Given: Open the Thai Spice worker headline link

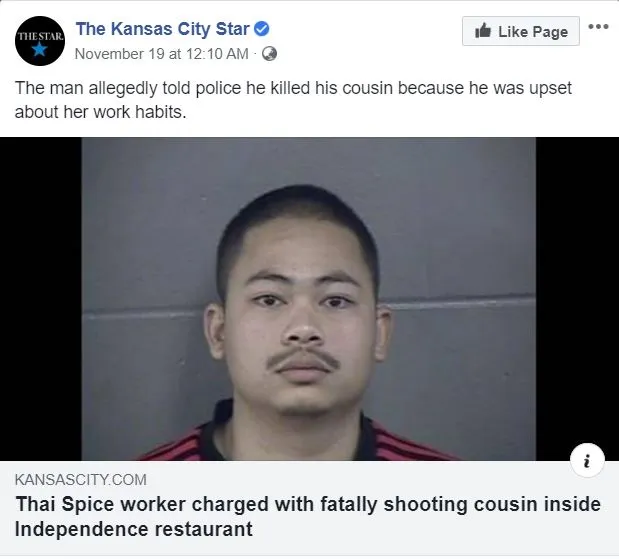Looking at the screenshot, I should click(308, 516).
